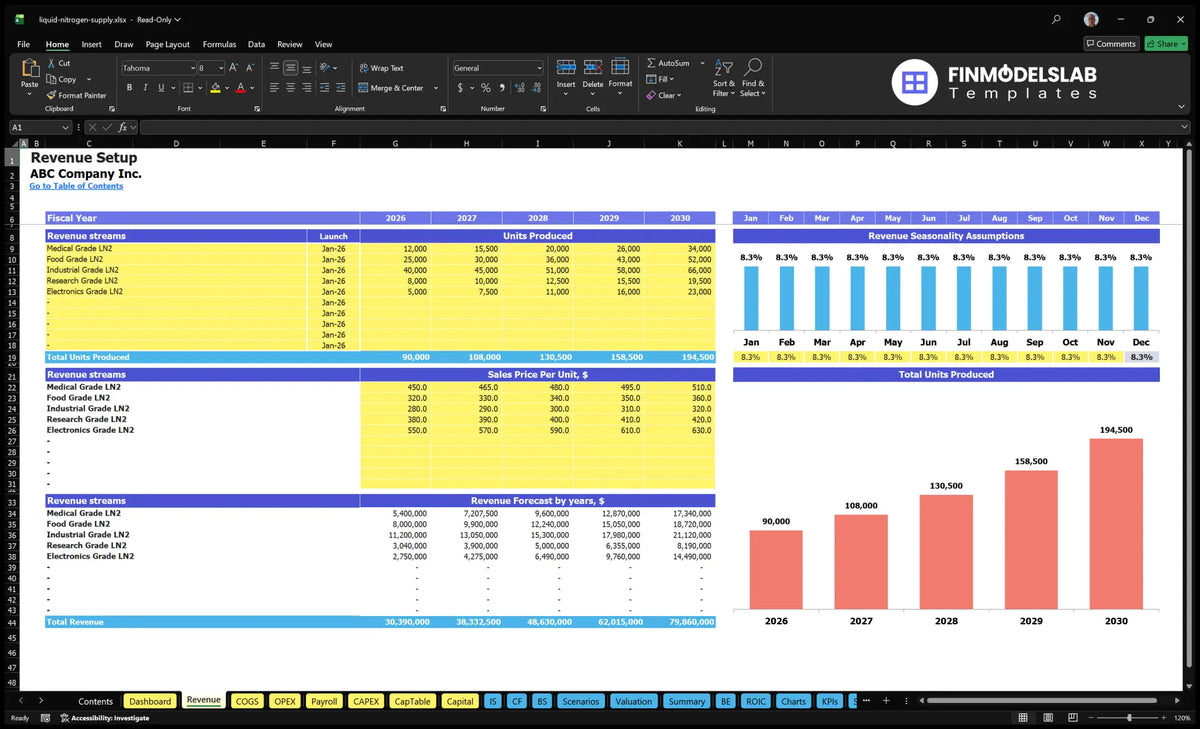Decrease indent in Alignment group
The height and width of the screenshot is (729, 1200).
tap(325, 88)
